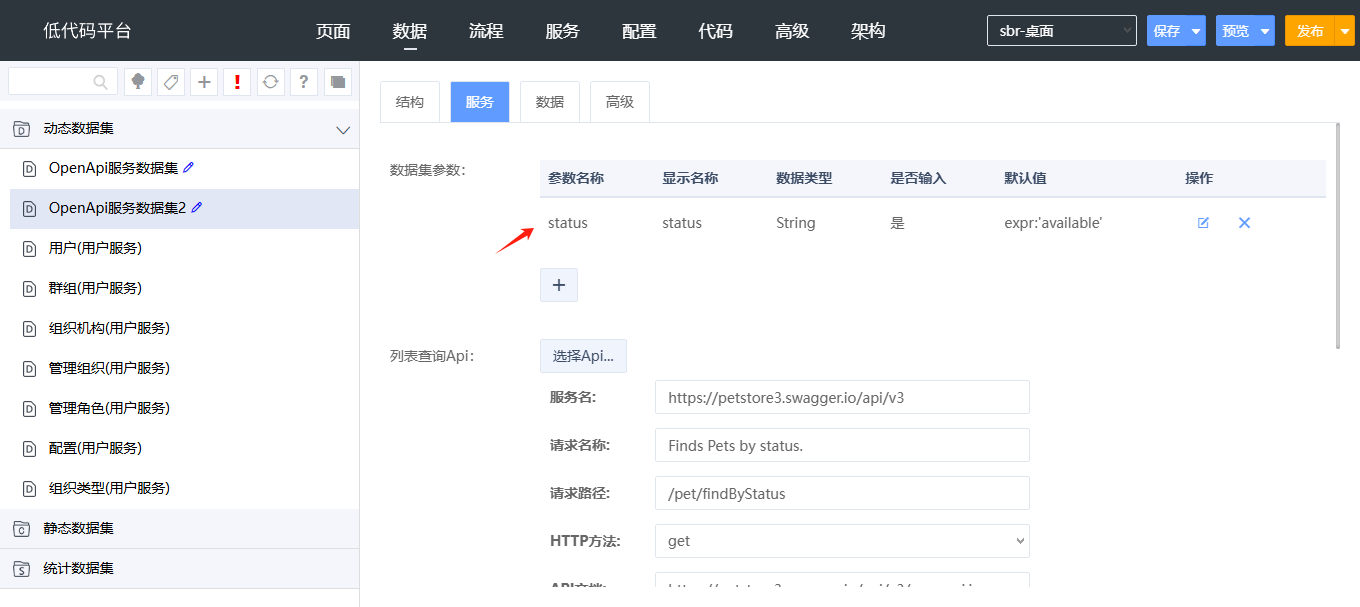Add a dataset parameter with plus button
1360x607 pixels.
(559, 285)
